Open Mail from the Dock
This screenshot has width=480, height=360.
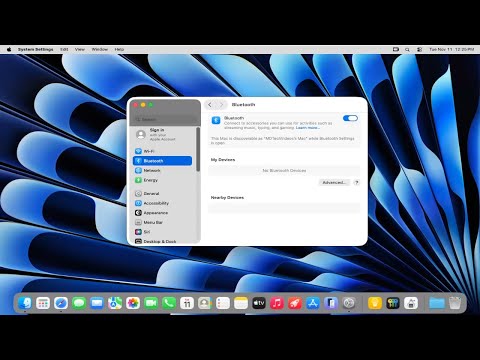point(97,303)
